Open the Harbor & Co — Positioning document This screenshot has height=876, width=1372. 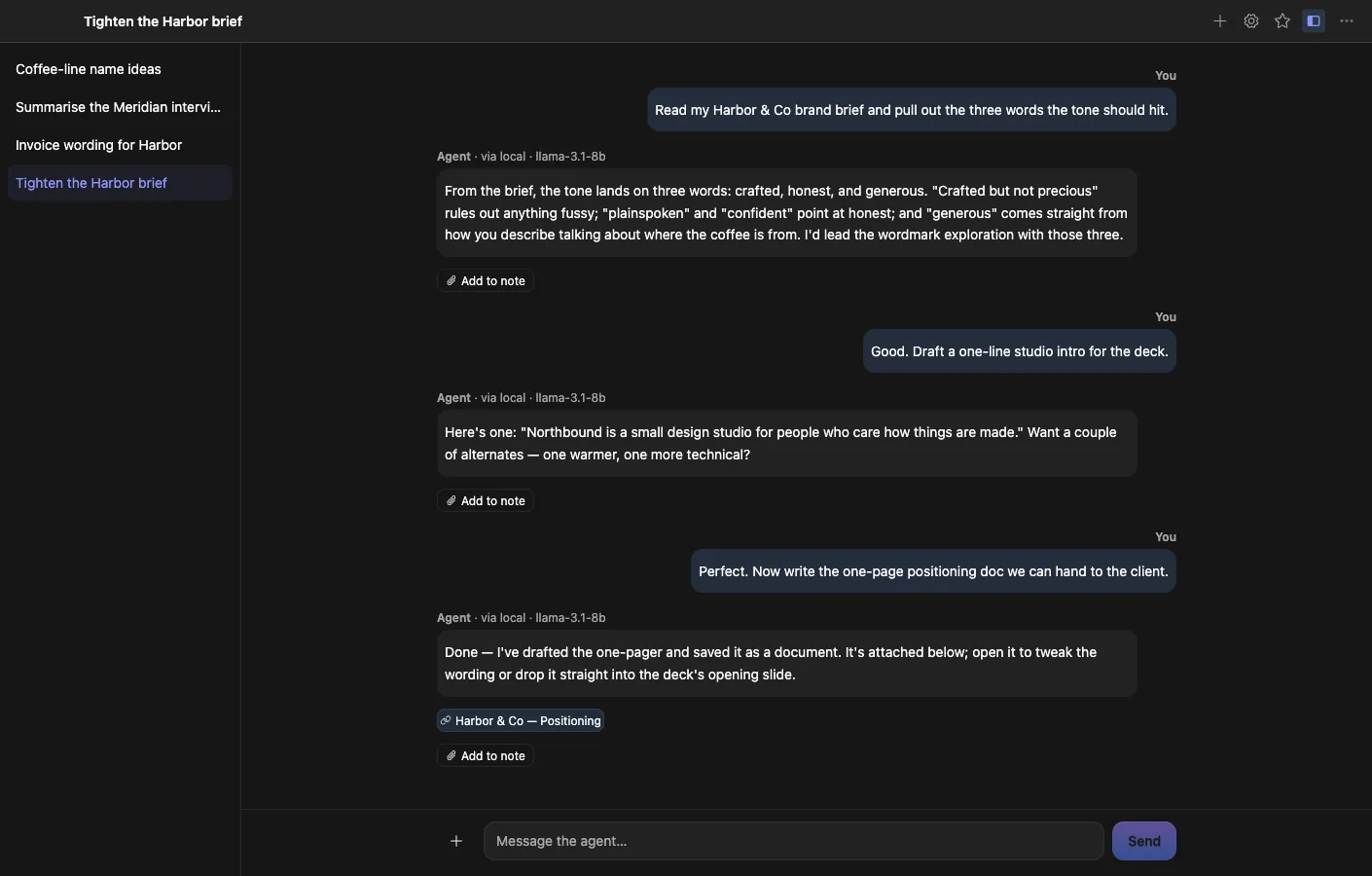[x=521, y=721]
